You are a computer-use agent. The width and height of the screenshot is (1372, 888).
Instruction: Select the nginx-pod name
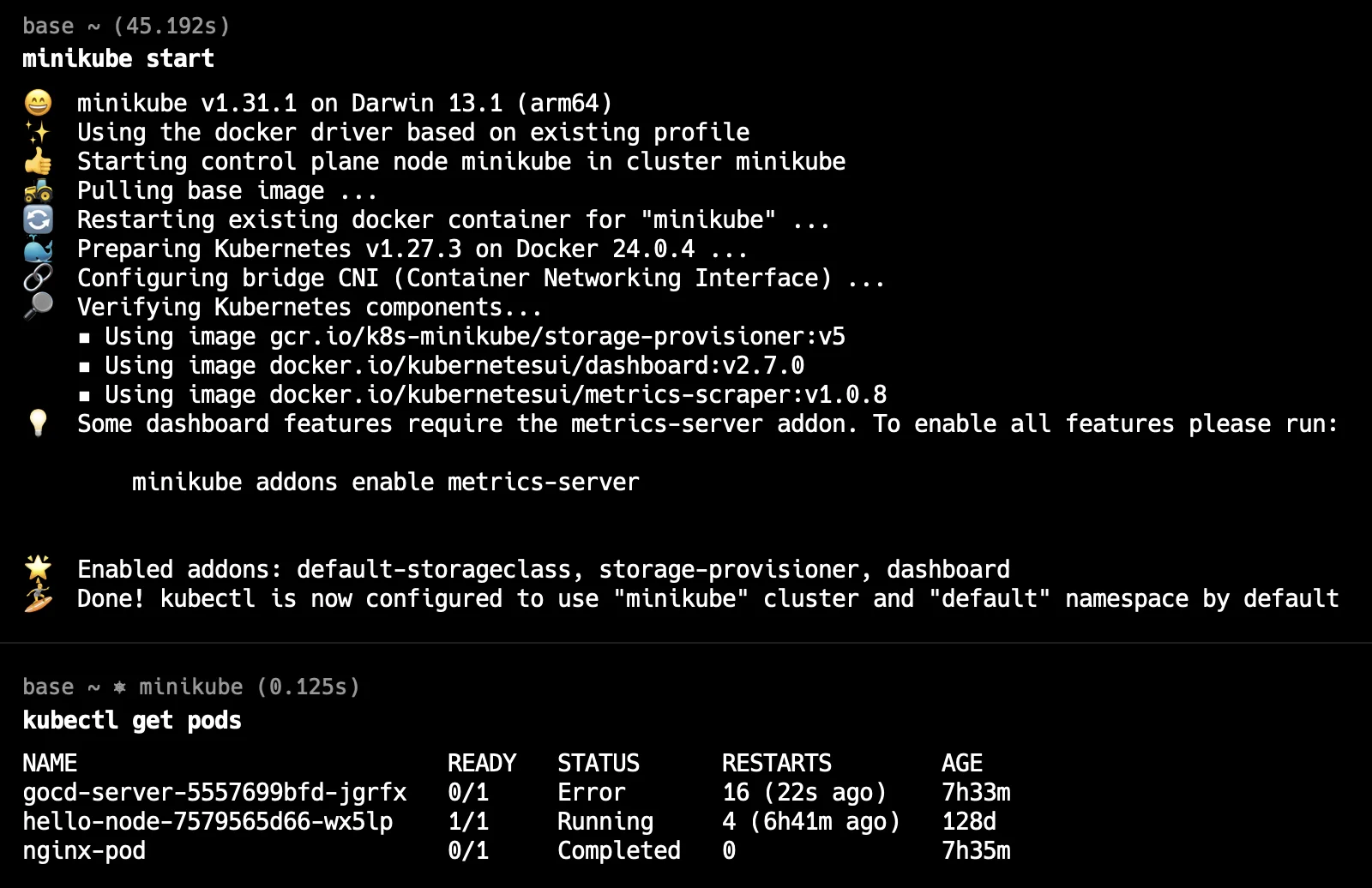(x=84, y=851)
